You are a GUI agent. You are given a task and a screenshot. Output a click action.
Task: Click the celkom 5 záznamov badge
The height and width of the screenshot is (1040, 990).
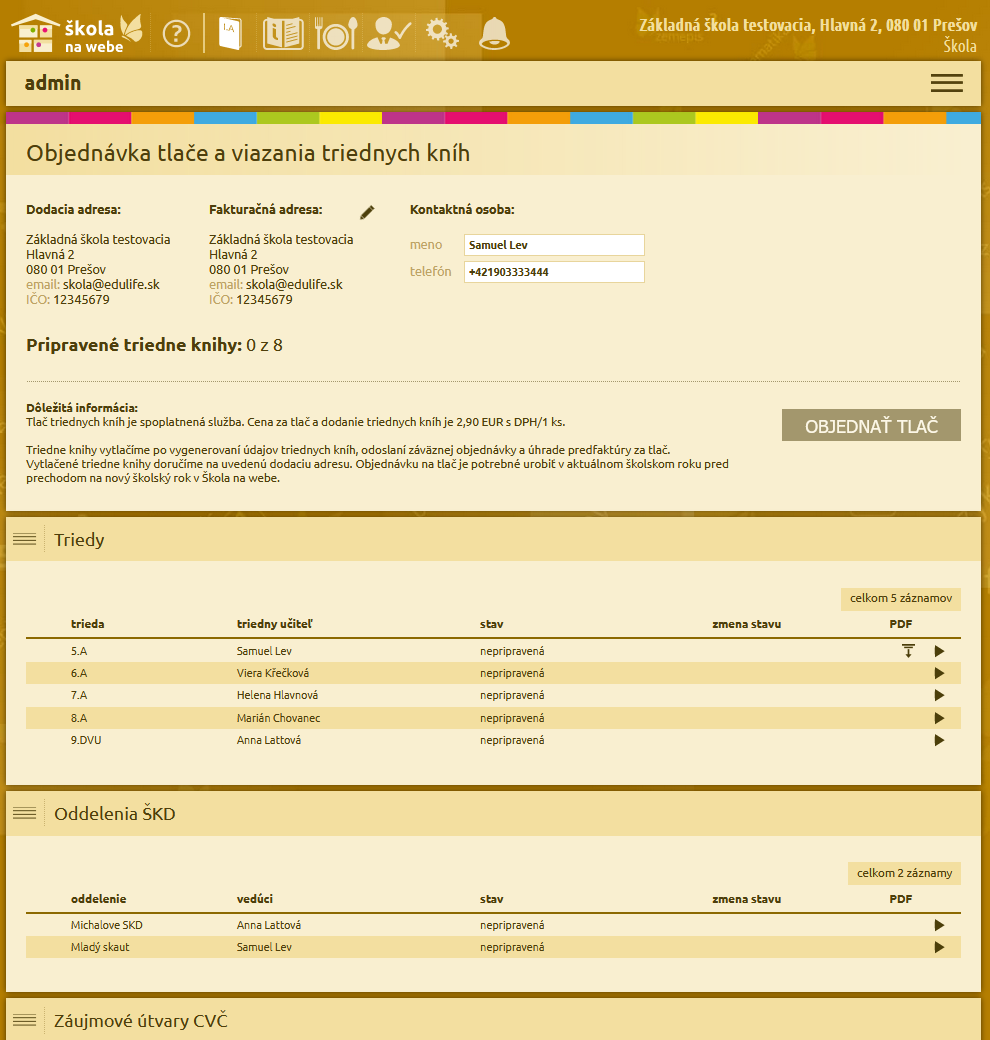[900, 598]
